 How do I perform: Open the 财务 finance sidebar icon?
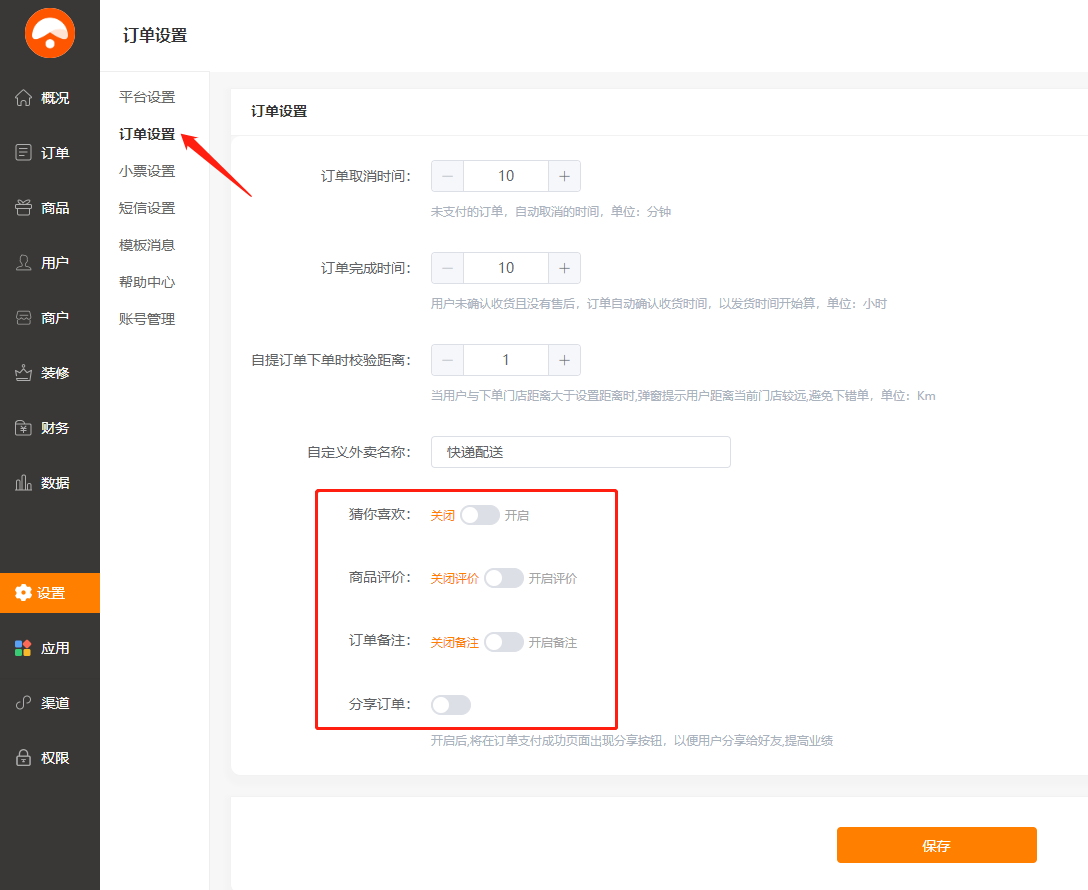click(x=24, y=428)
